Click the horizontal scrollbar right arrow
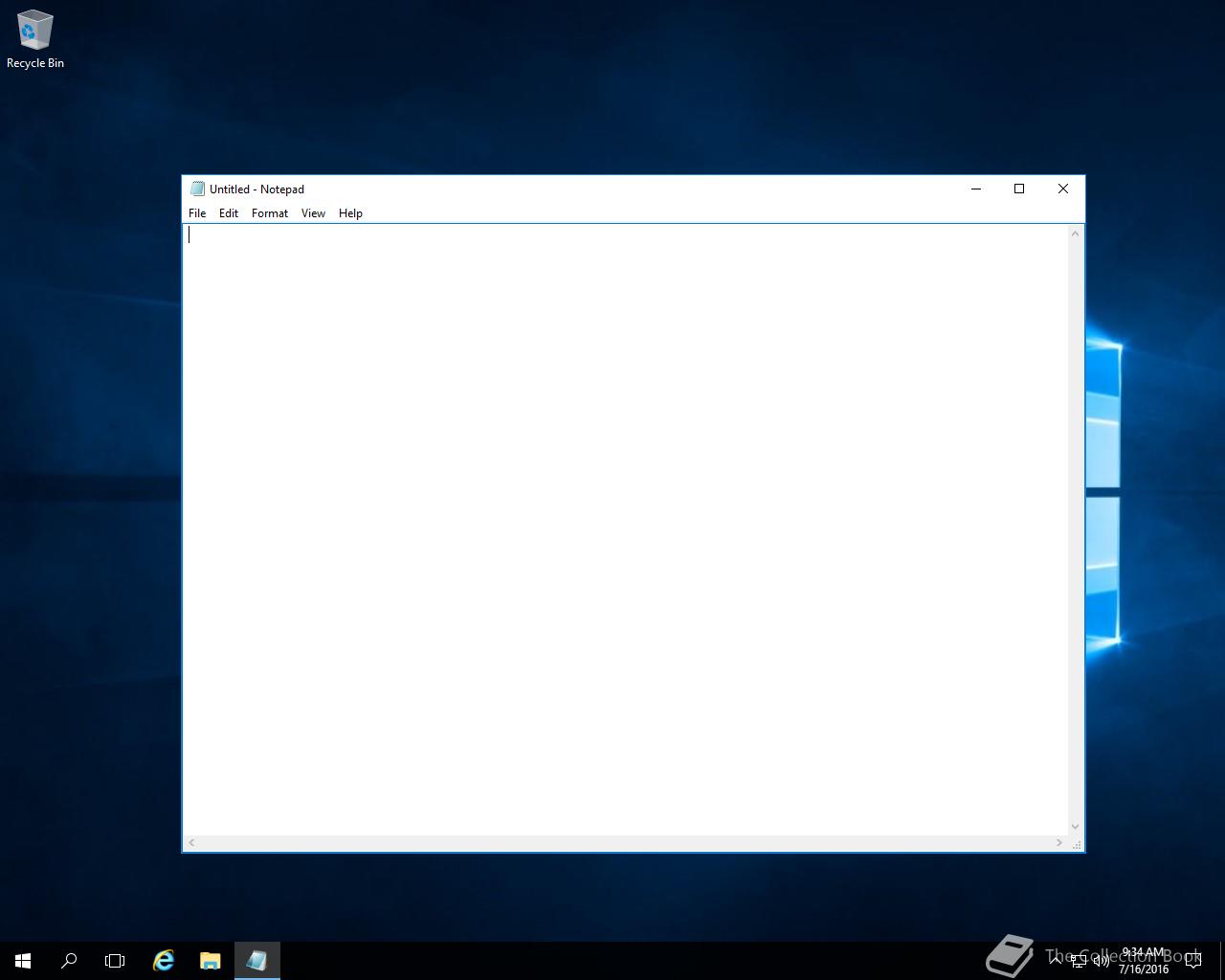 click(x=1059, y=843)
